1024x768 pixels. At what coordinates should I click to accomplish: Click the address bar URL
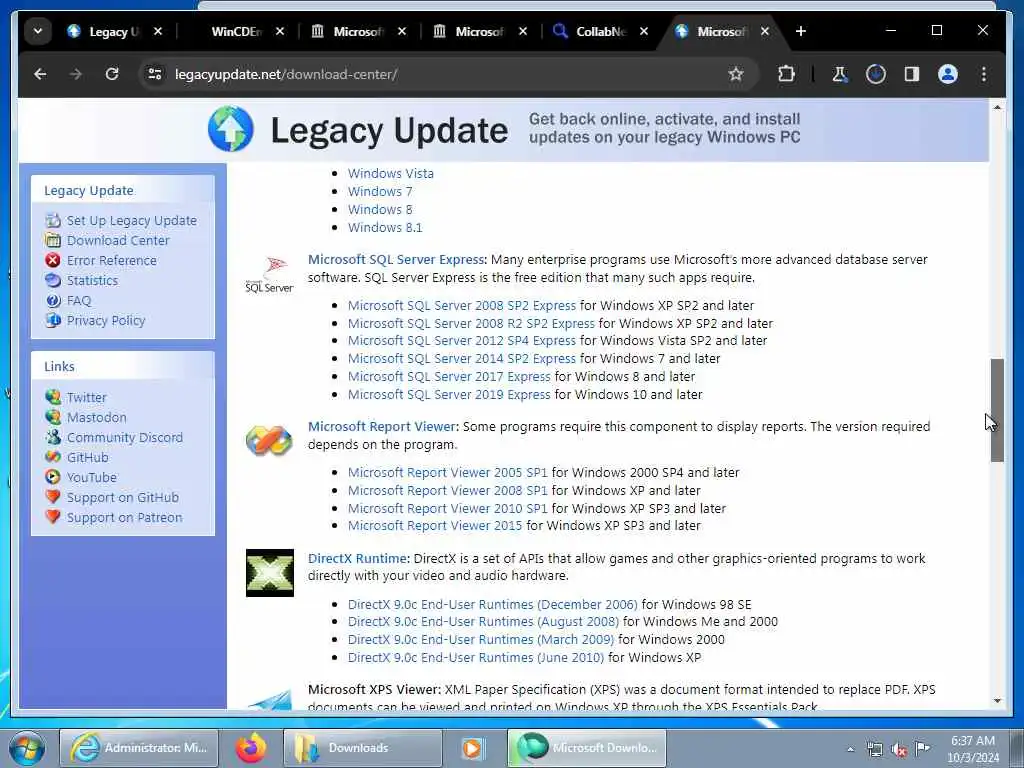tap(286, 74)
